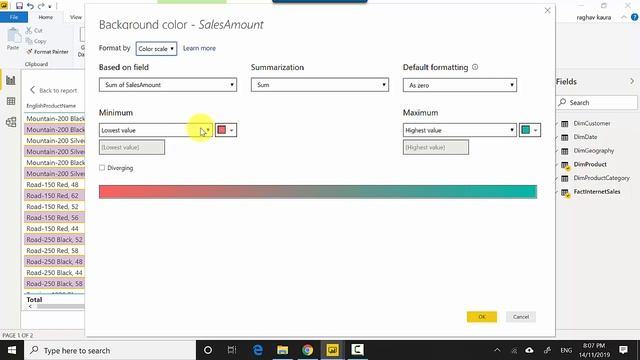
Task: Open Task View on taskbar
Action: click(232, 350)
